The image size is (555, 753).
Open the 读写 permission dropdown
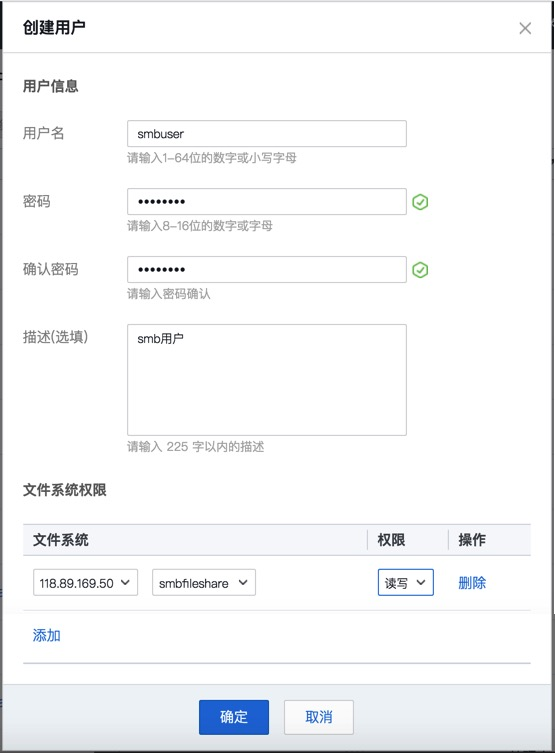pos(406,583)
